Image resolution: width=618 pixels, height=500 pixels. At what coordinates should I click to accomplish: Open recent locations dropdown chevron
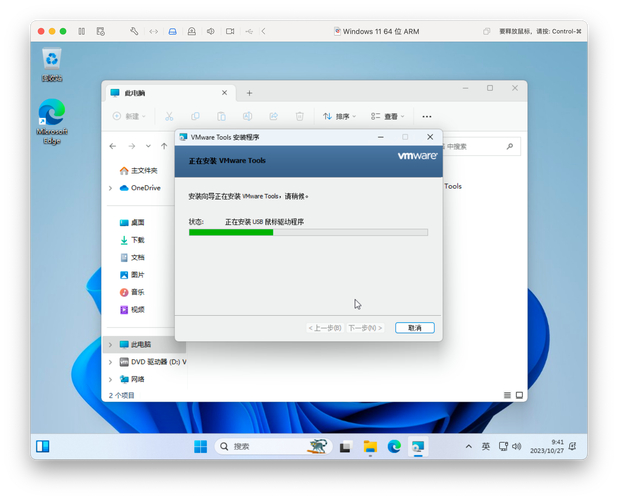pyautogui.click(x=148, y=146)
